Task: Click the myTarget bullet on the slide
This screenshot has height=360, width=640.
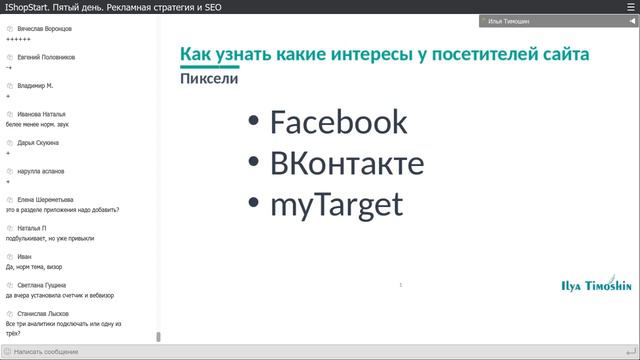Action: point(337,205)
